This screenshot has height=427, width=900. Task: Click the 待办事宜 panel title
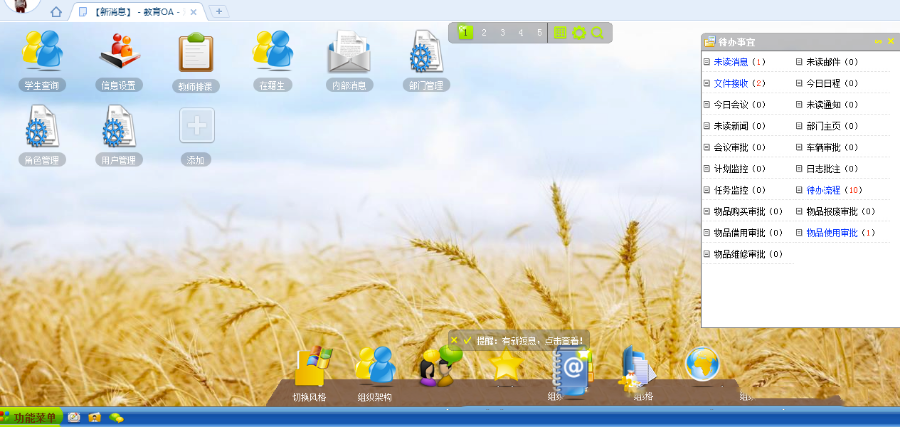click(737, 42)
